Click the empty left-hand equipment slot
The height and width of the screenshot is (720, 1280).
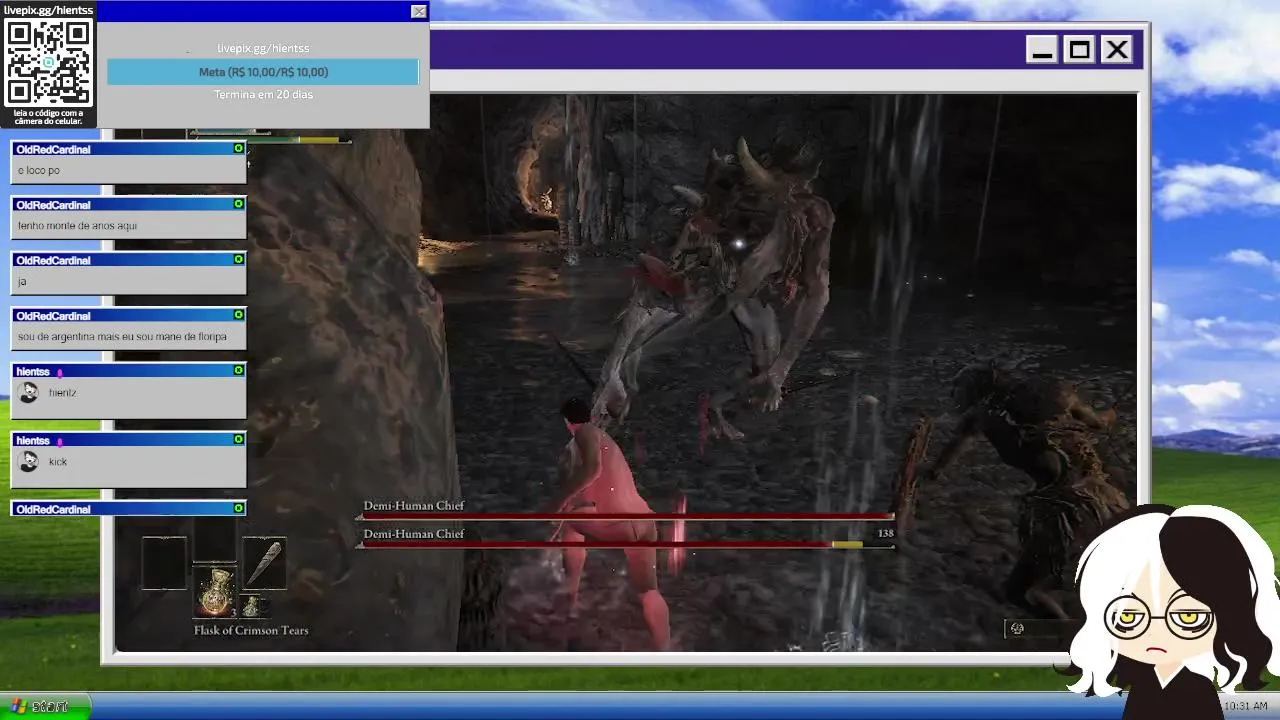pyautogui.click(x=164, y=563)
